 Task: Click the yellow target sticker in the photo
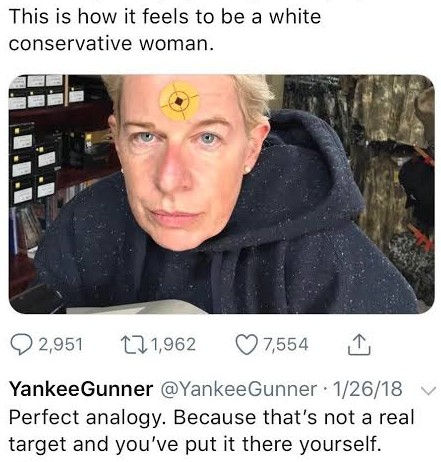pyautogui.click(x=179, y=100)
